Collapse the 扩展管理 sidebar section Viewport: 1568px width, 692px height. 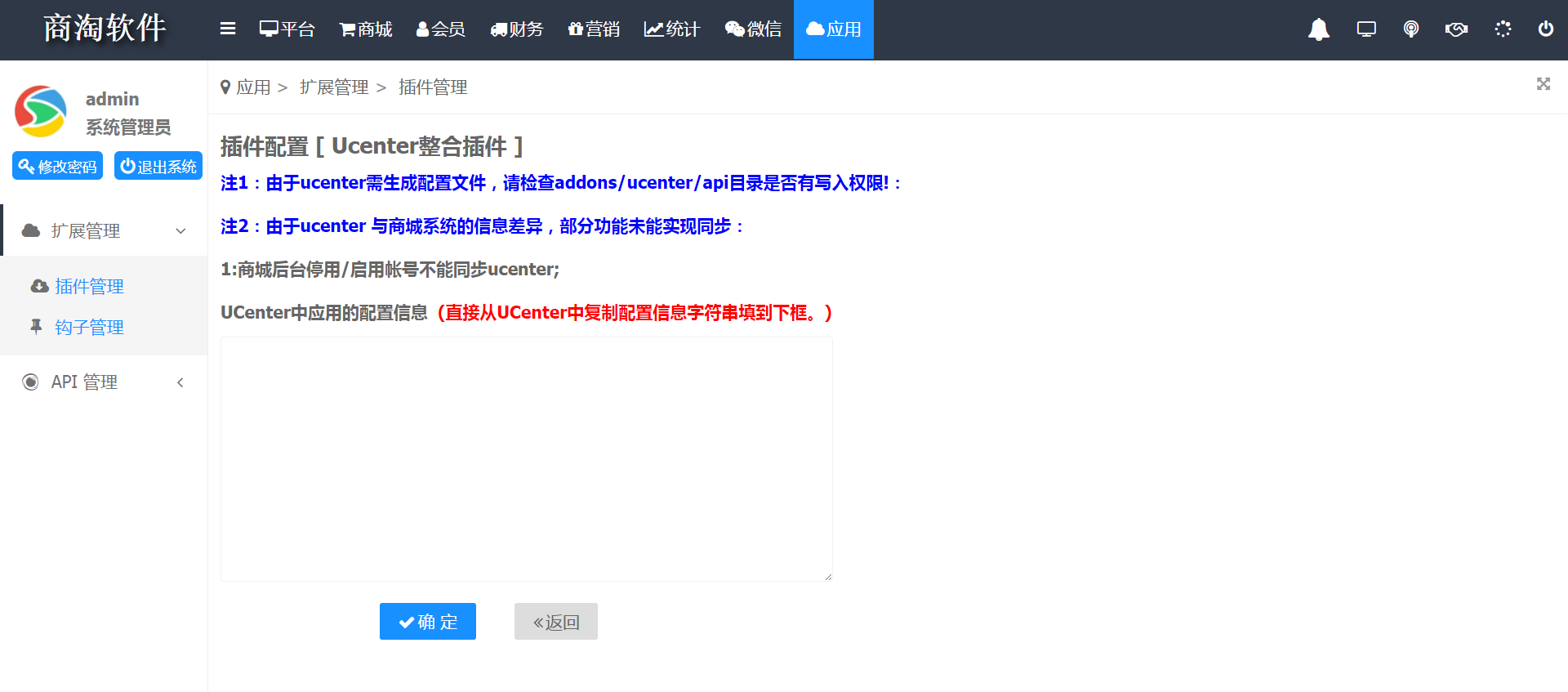(105, 230)
